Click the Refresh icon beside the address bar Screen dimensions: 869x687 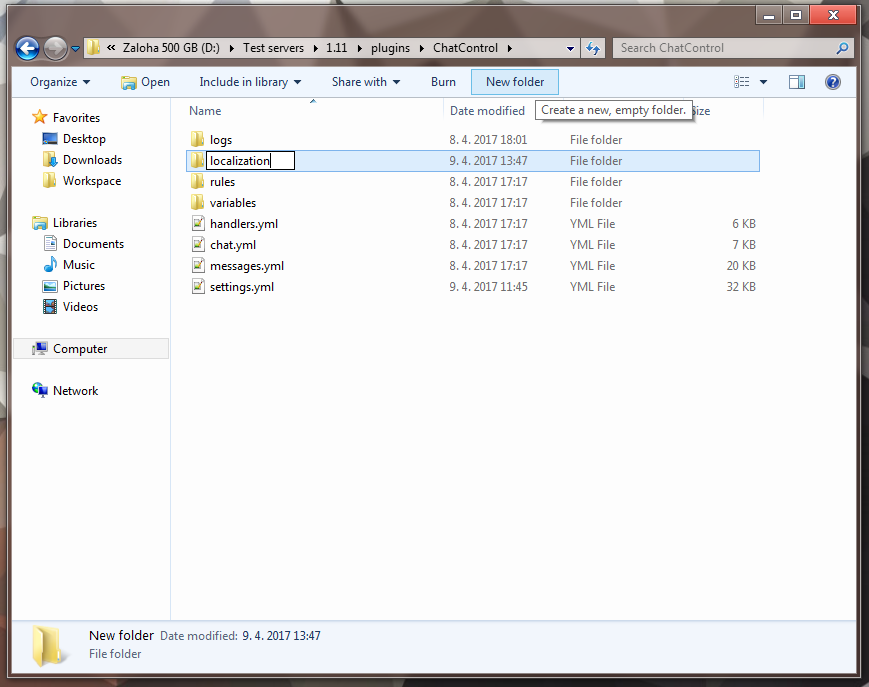pos(592,47)
